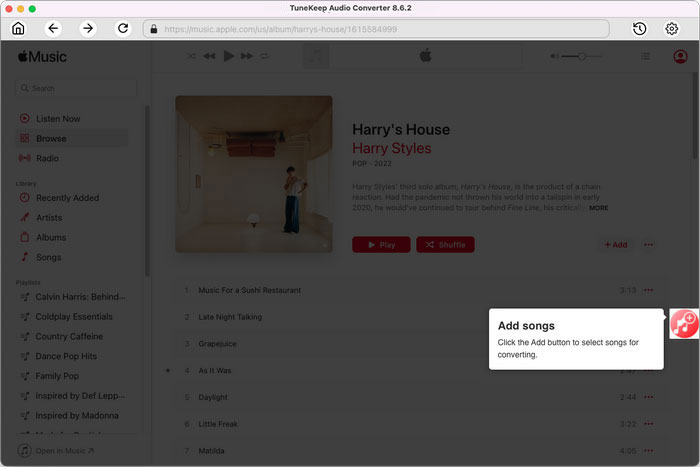Image resolution: width=700 pixels, height=467 pixels.
Task: Open the Harry Styles artist link
Action: (392, 148)
